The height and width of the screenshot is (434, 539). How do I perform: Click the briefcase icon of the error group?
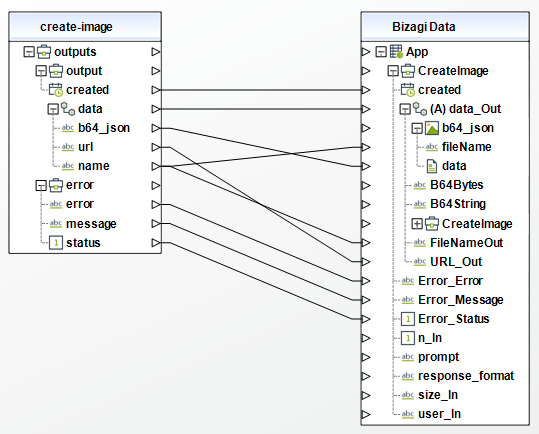56,185
